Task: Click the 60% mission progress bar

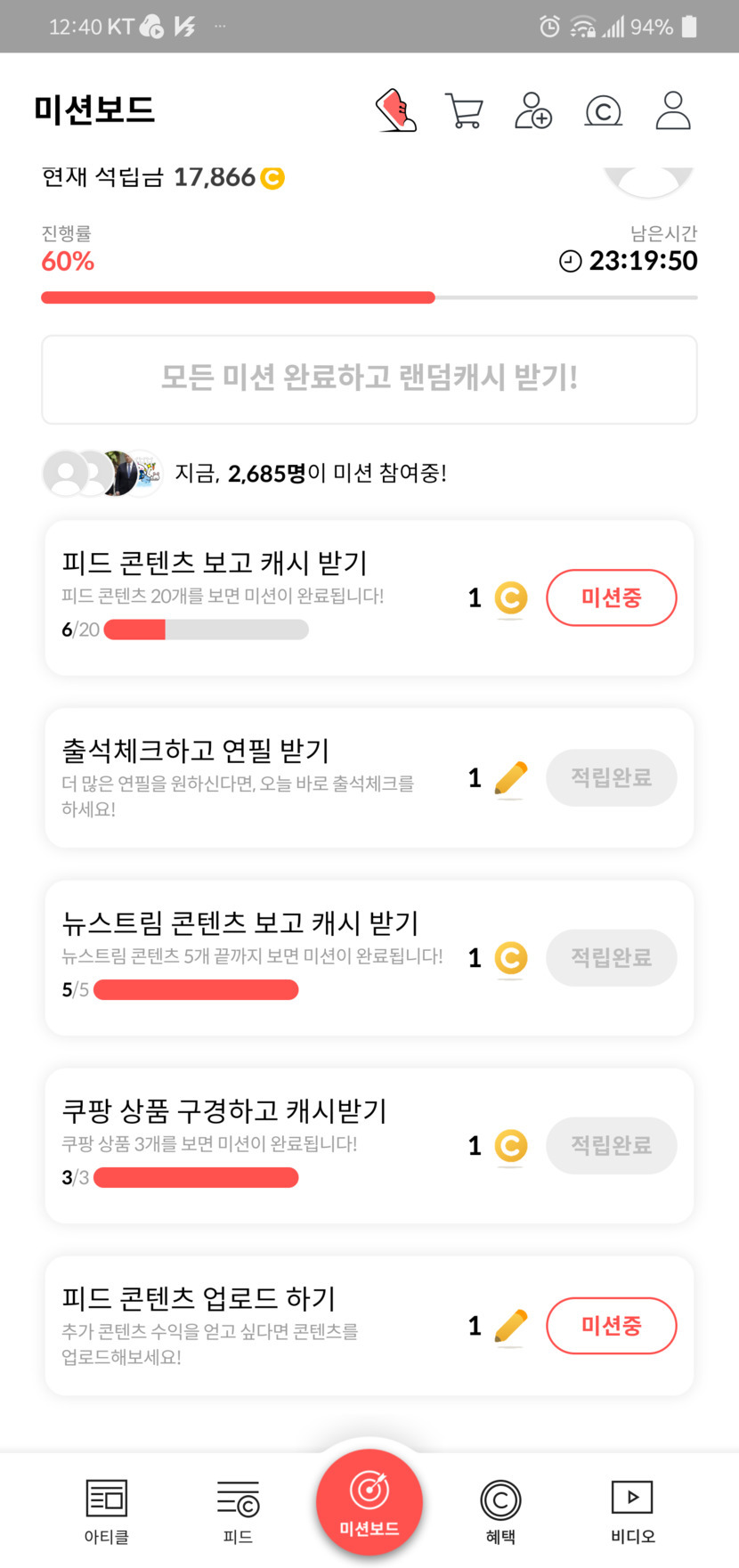Action: click(369, 297)
